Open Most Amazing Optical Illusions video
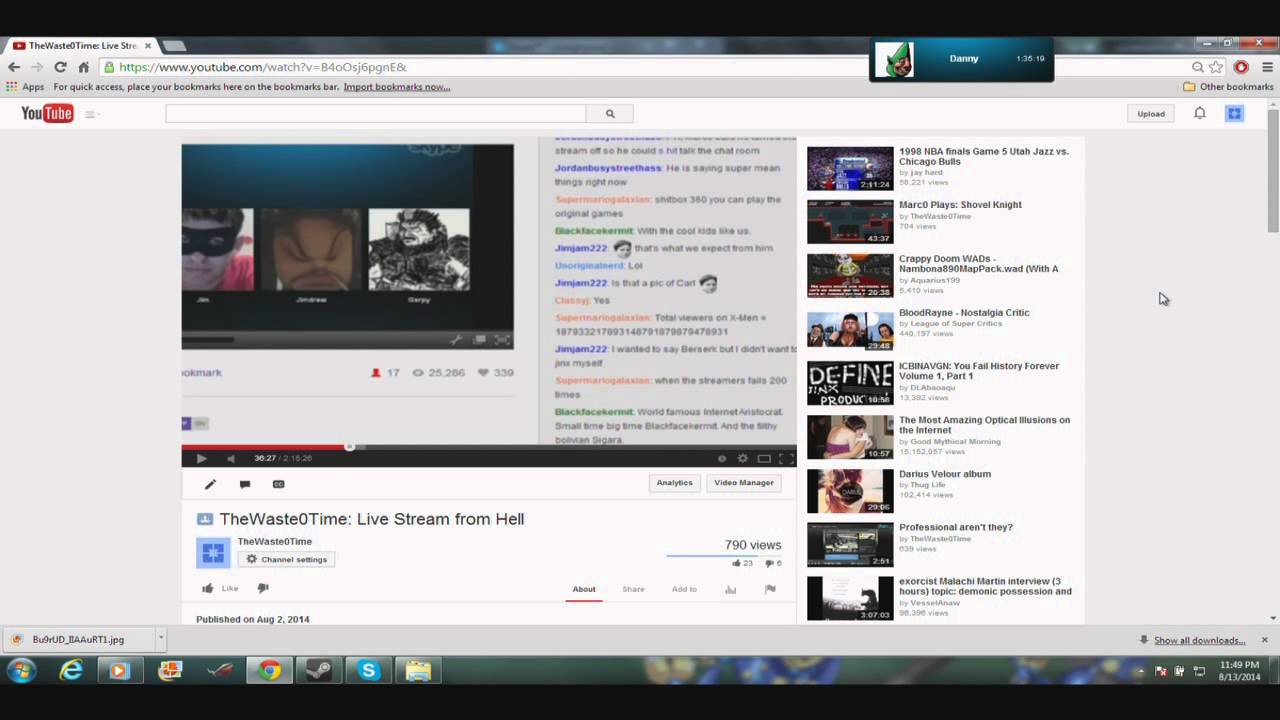The width and height of the screenshot is (1280, 720). pyautogui.click(x=984, y=425)
